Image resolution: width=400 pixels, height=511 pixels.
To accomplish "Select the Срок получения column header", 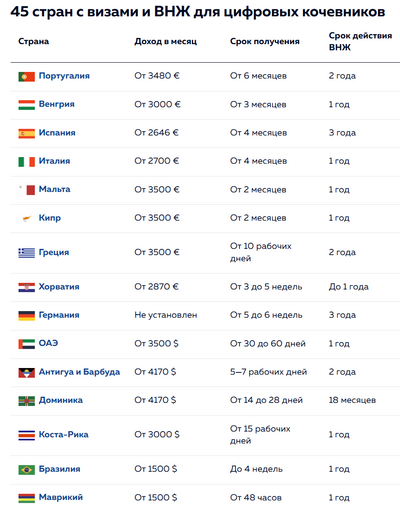I will pyautogui.click(x=265, y=42).
